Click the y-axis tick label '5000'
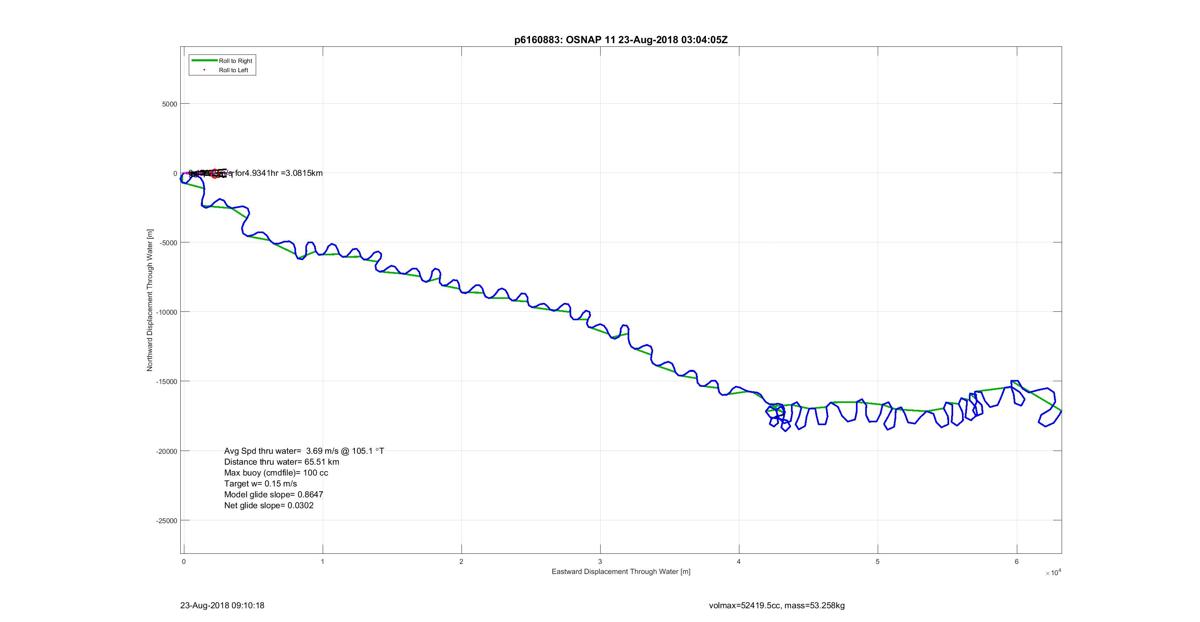1200x622 pixels. [x=168, y=104]
